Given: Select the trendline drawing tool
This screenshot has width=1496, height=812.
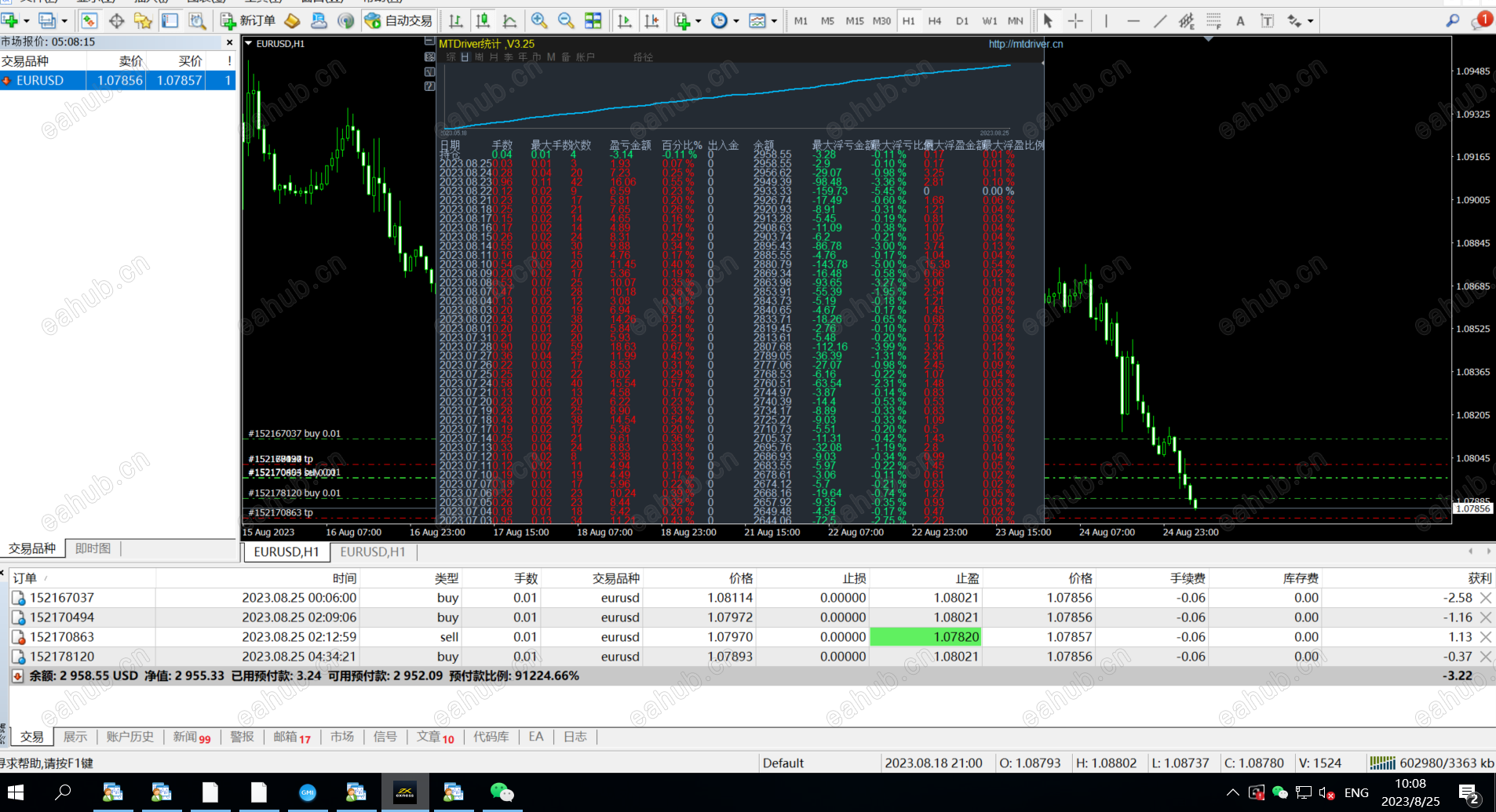Looking at the screenshot, I should (1160, 21).
